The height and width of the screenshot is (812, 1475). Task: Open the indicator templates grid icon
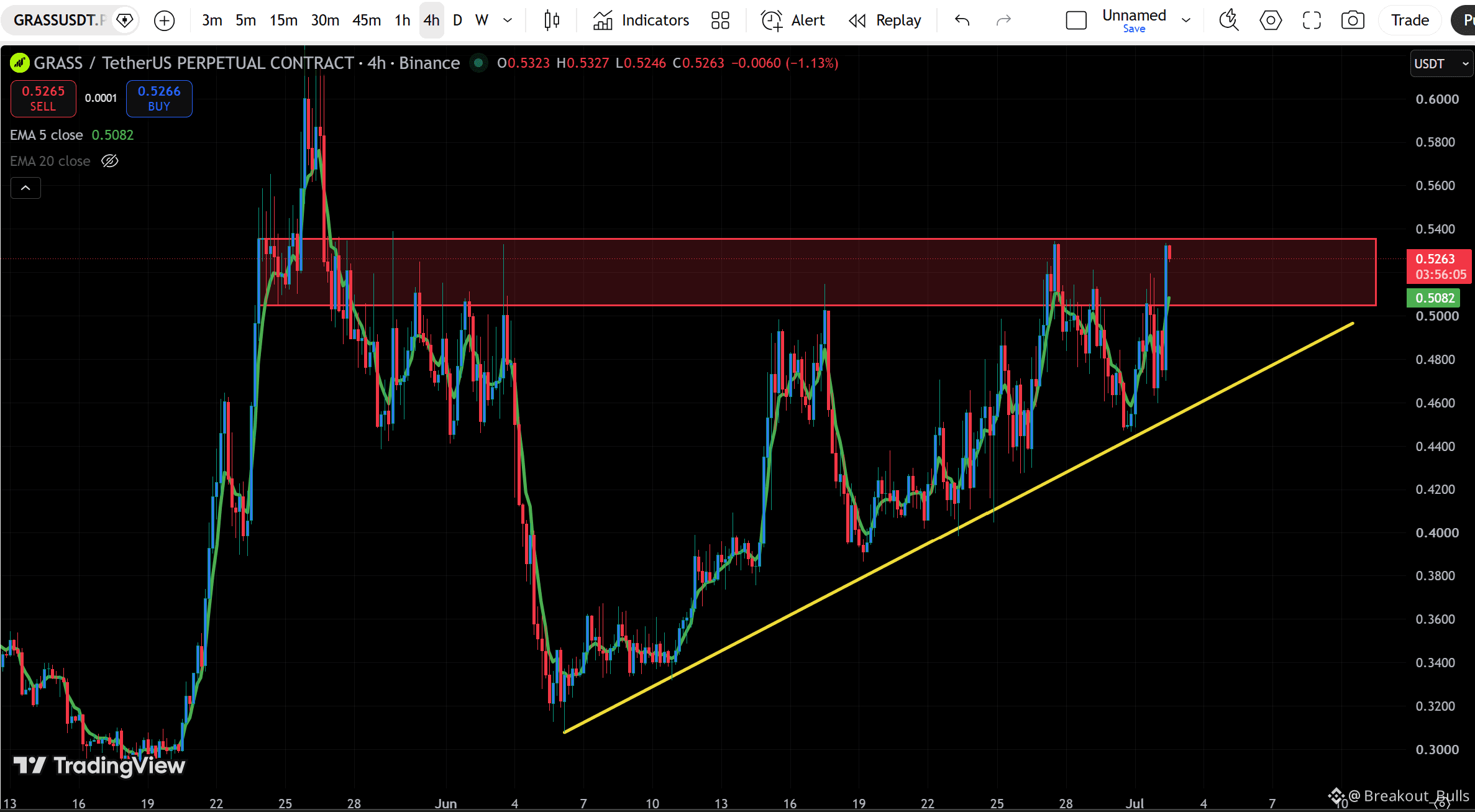point(720,21)
